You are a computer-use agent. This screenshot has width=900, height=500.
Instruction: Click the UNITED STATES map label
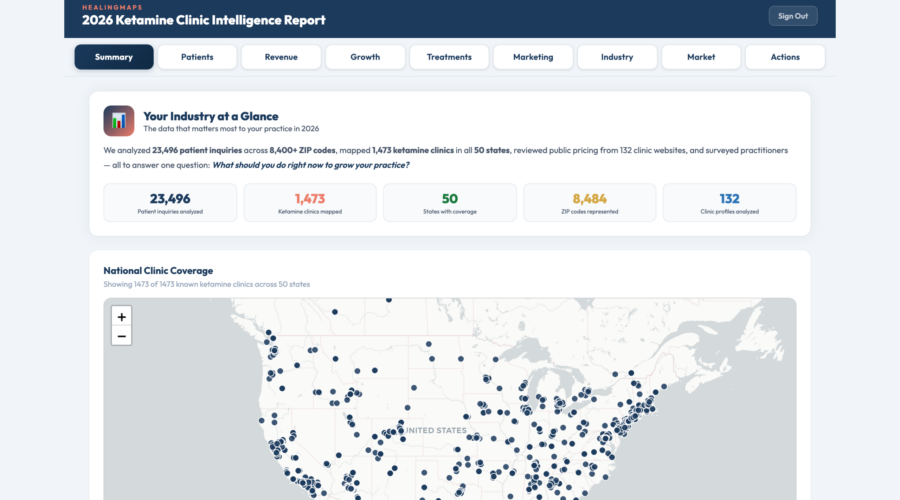pyautogui.click(x=436, y=430)
